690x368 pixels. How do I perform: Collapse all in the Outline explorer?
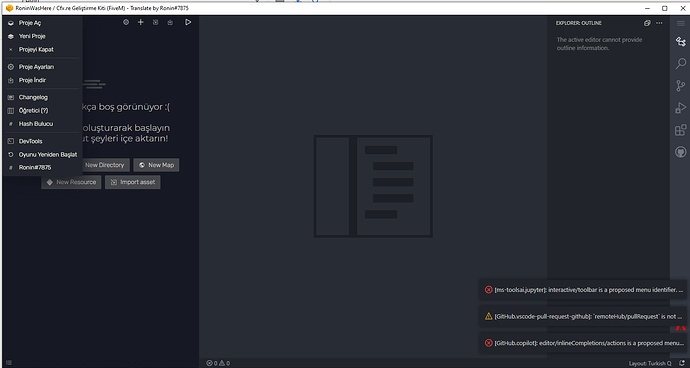pos(647,23)
